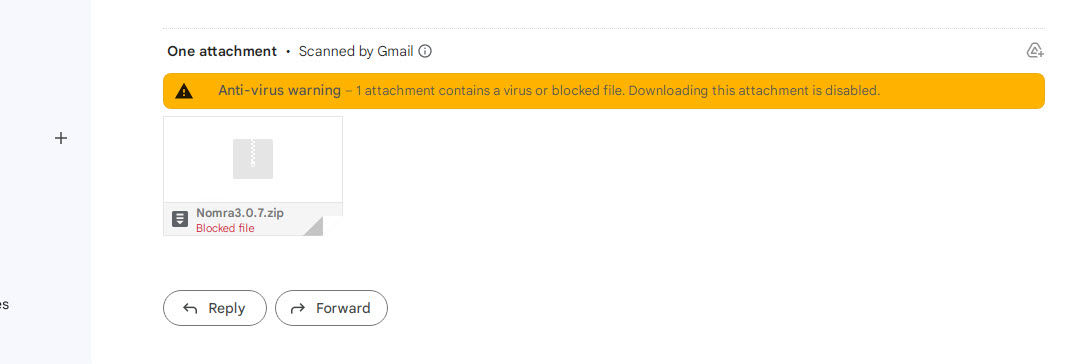Click the zip archive icon in the preview

(x=253, y=159)
